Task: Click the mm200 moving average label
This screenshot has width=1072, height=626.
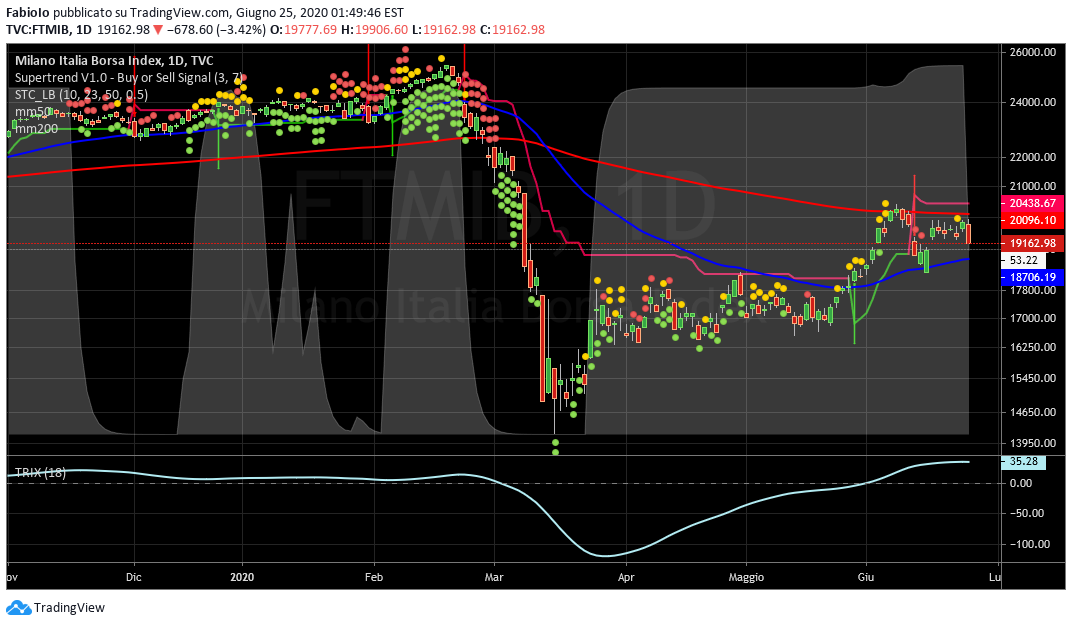Action: point(37,128)
